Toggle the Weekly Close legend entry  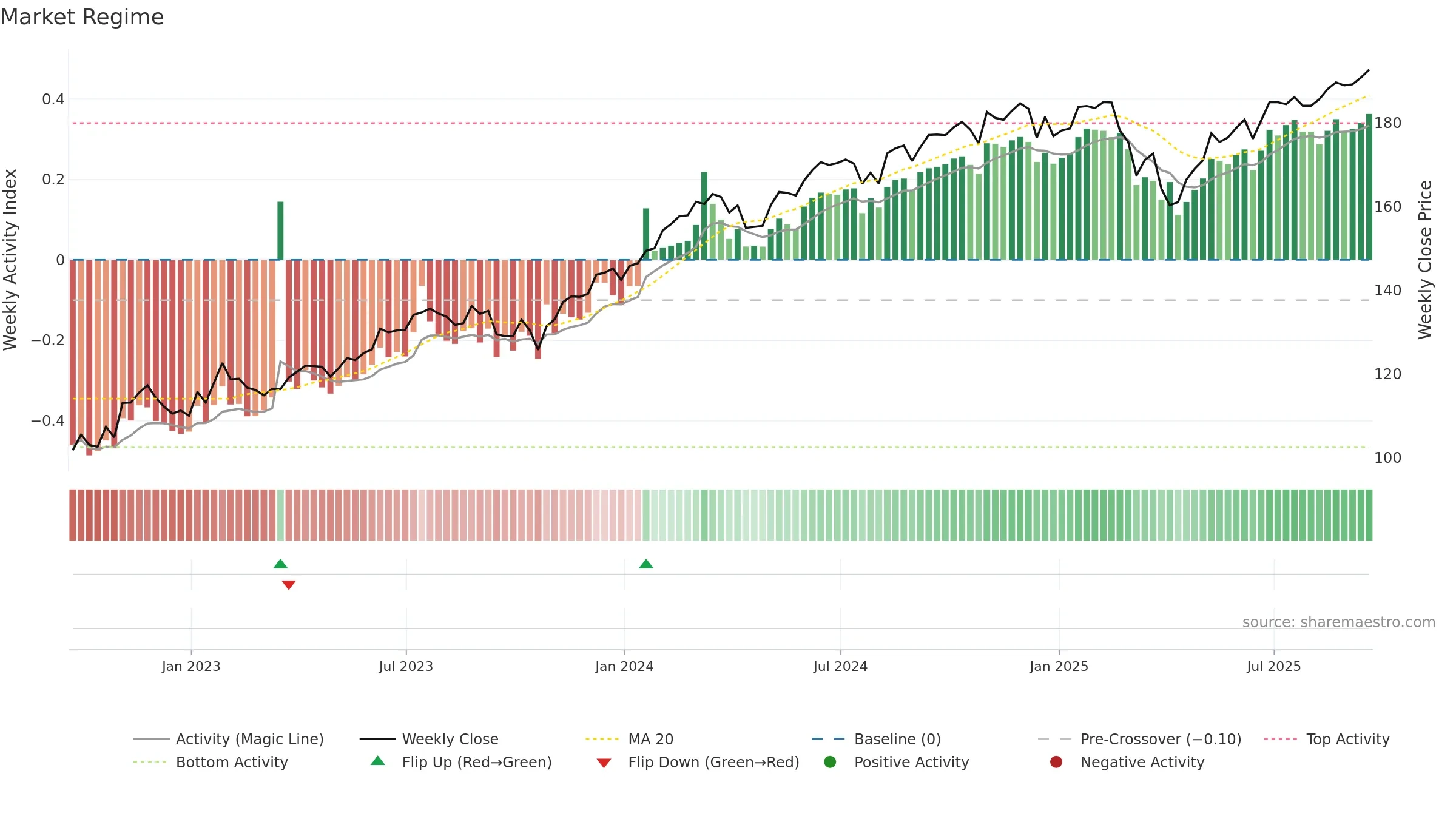[x=429, y=739]
